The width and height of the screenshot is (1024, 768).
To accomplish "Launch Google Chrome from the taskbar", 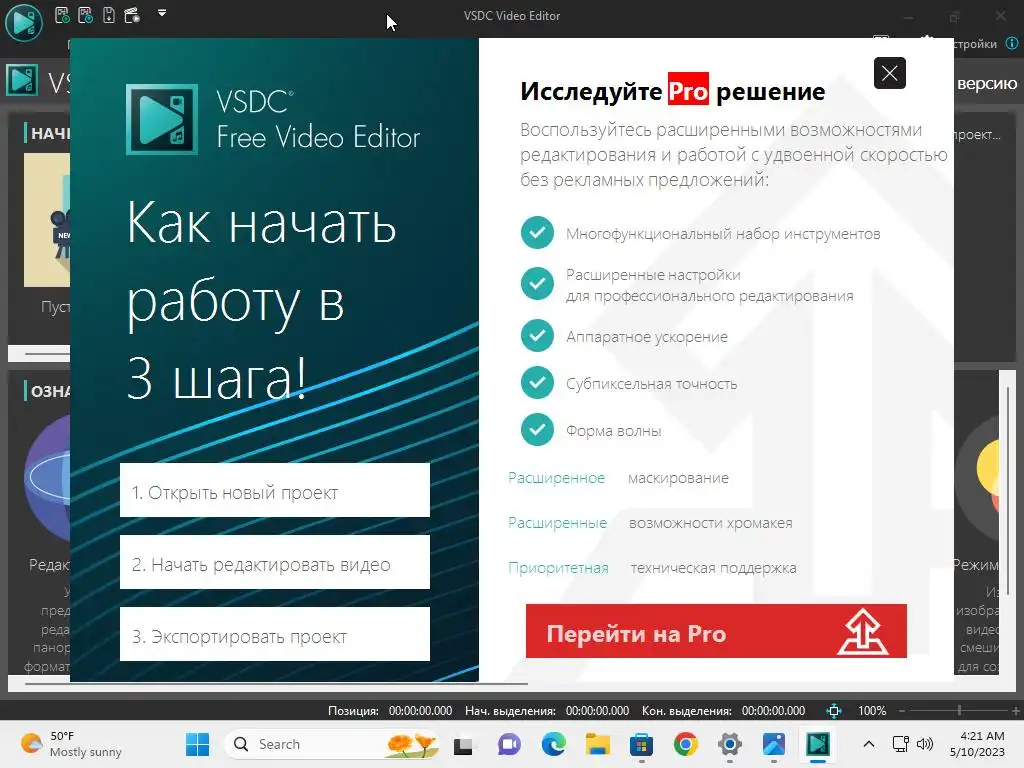I will (686, 744).
